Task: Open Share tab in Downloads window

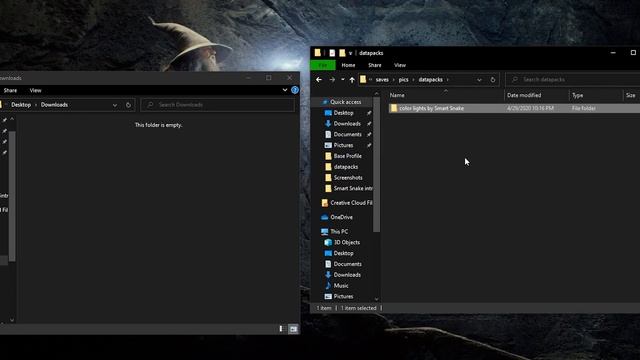Action: pos(10,90)
